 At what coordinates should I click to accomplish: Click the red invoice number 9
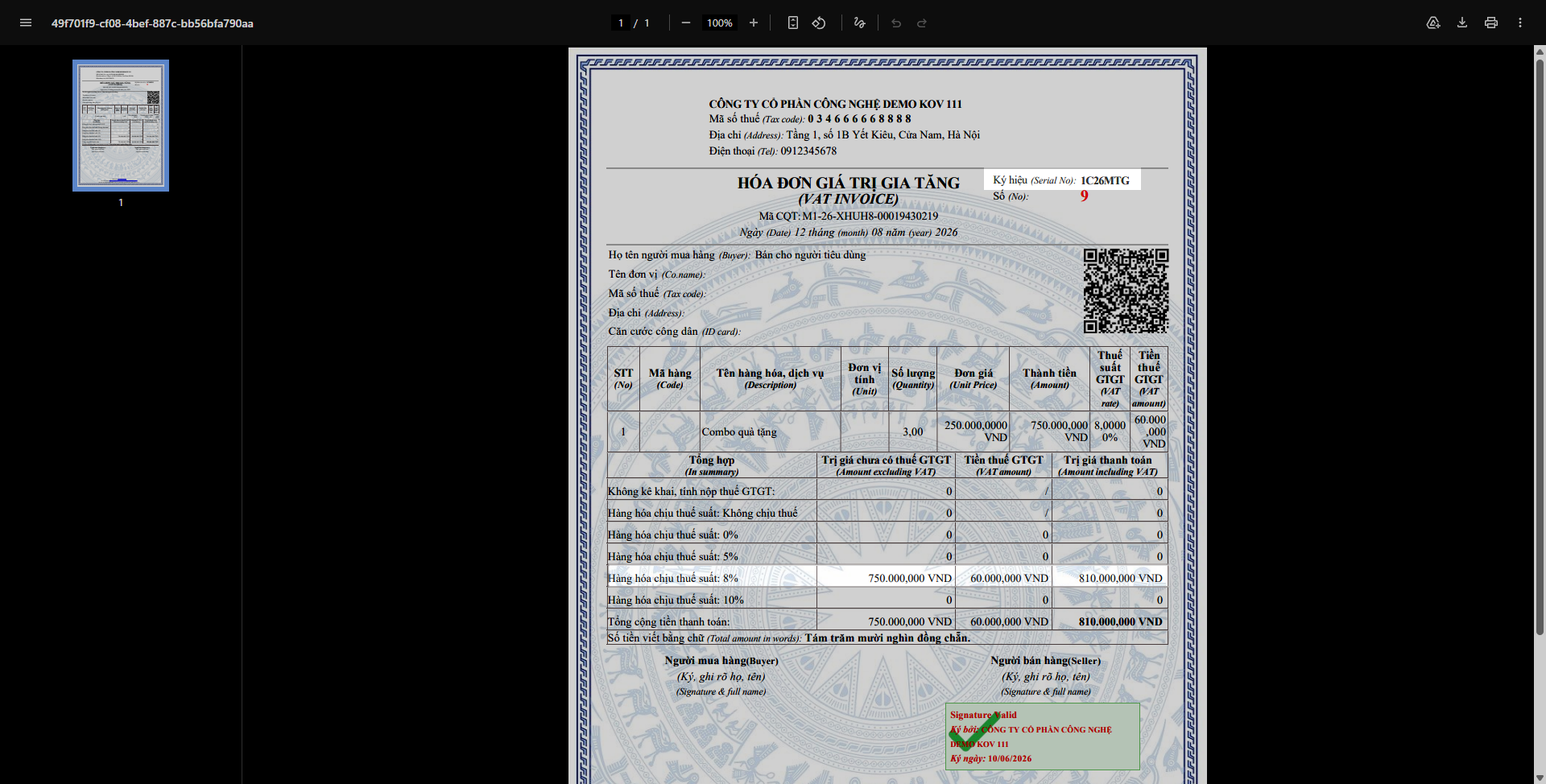1085,196
